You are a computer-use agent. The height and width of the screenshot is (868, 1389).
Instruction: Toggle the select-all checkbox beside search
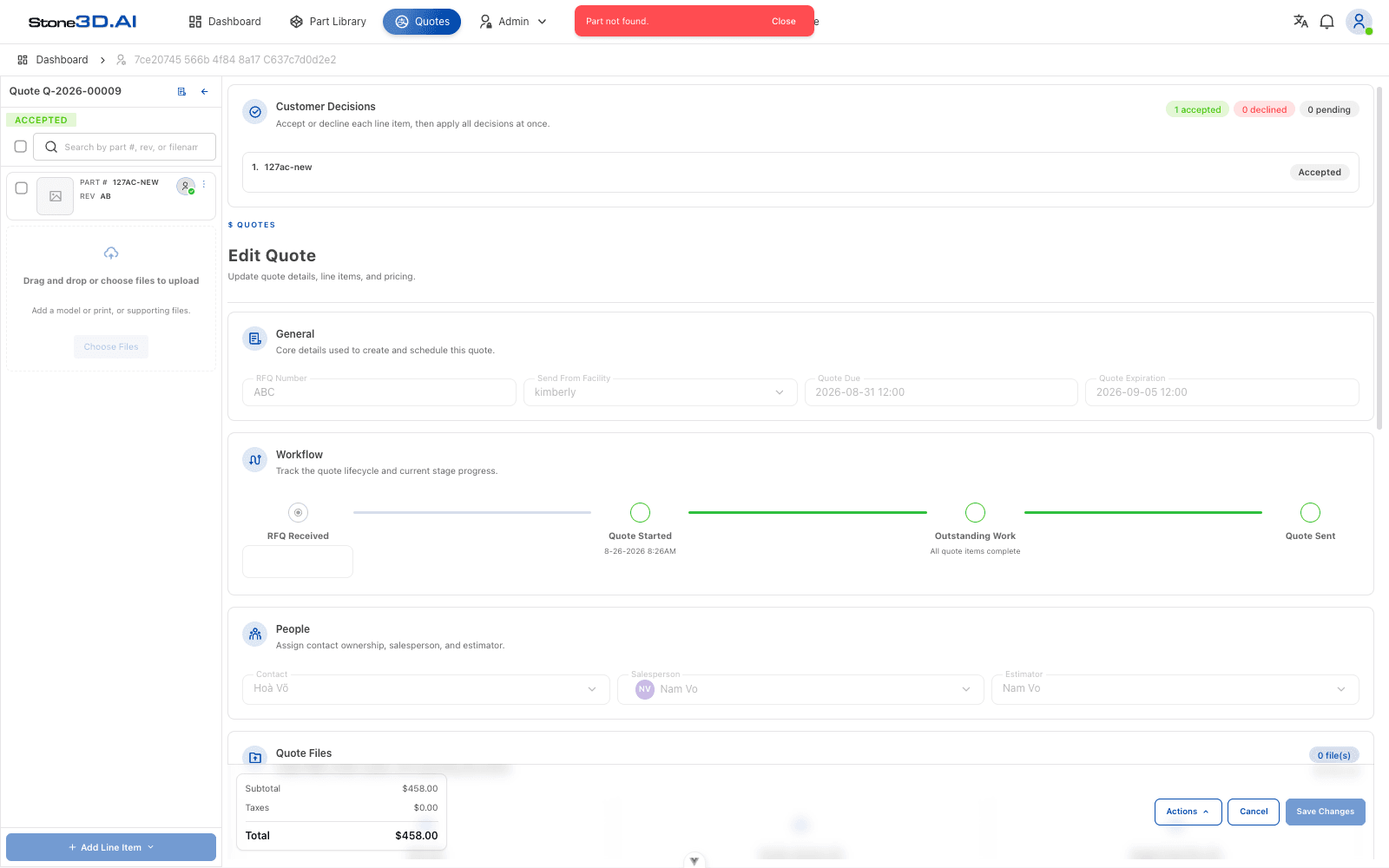pyautogui.click(x=21, y=147)
